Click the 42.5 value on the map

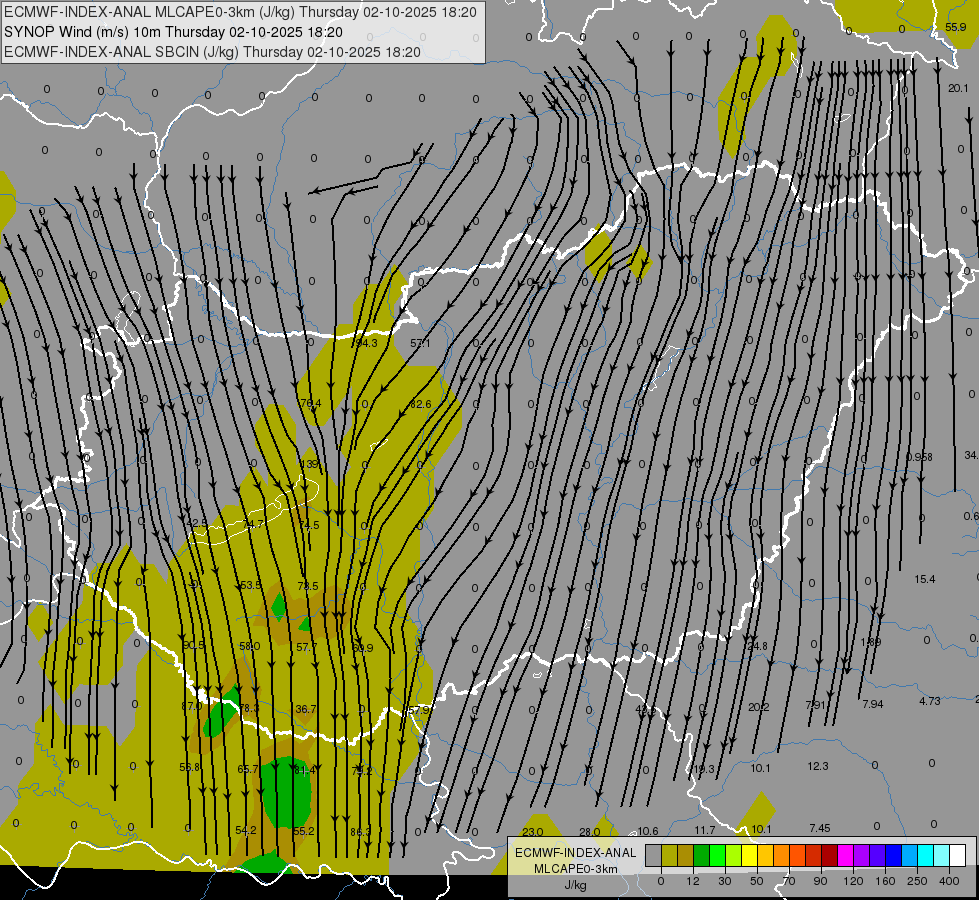coord(197,523)
